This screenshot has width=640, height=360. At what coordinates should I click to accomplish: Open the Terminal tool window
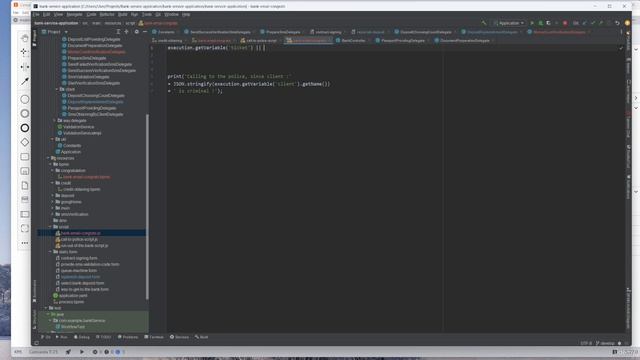pos(154,337)
